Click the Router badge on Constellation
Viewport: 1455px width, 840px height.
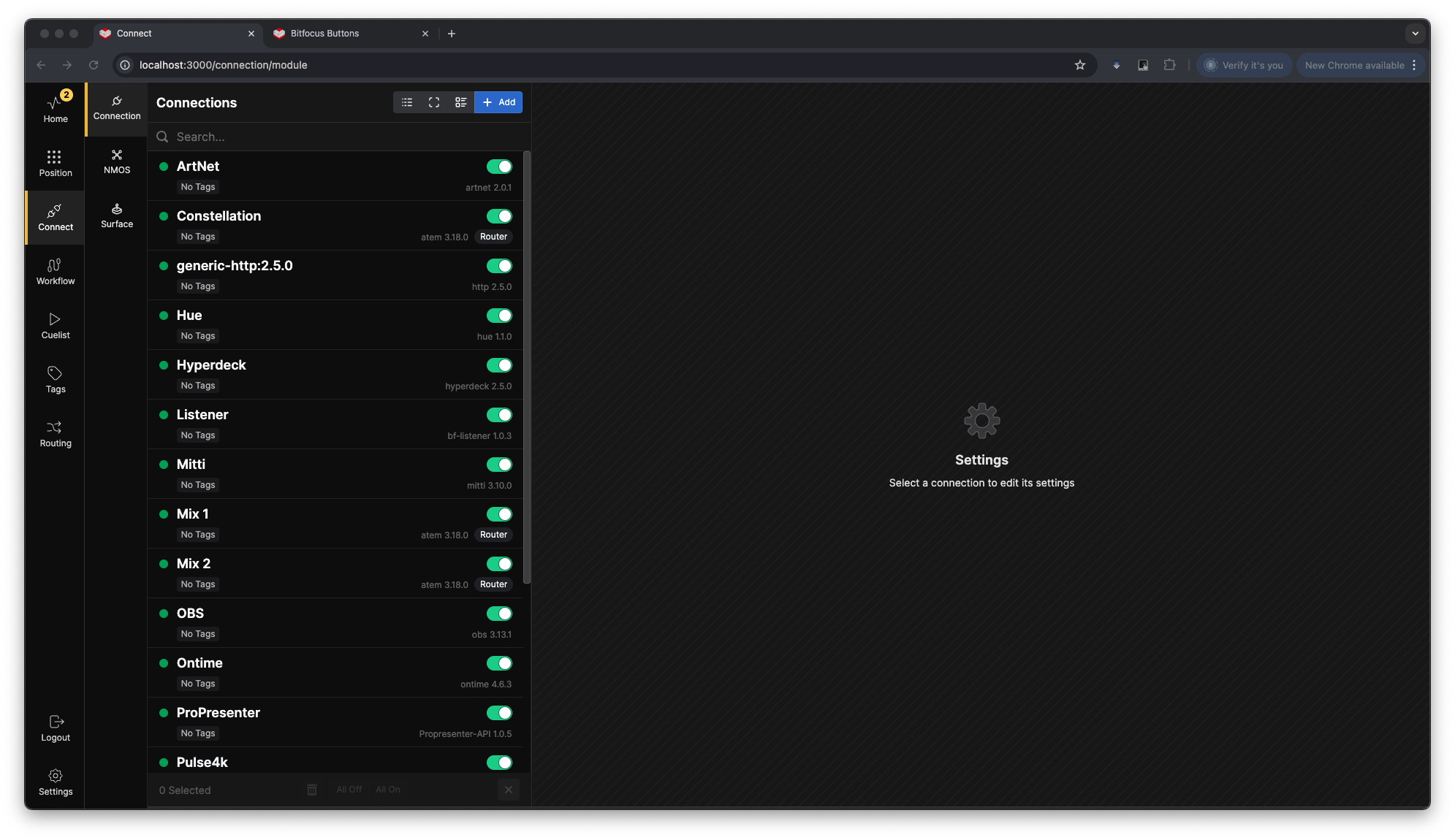[x=493, y=237]
